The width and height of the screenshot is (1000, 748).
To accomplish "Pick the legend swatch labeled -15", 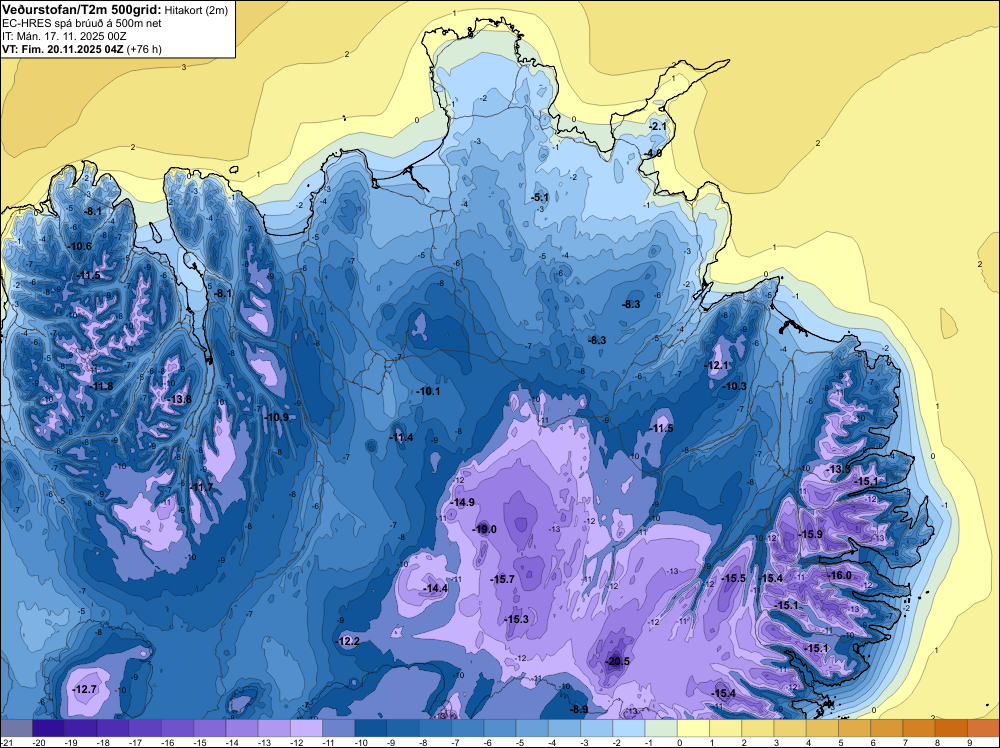I will coord(209,728).
